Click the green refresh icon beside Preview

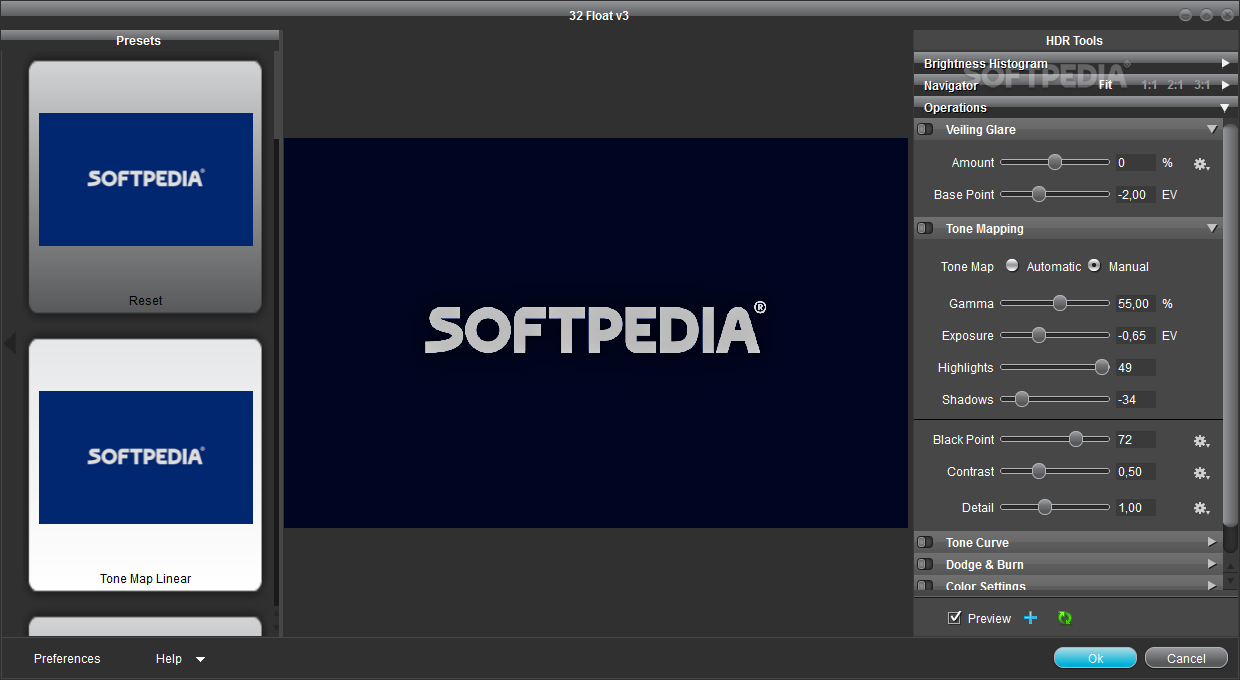click(x=1065, y=618)
